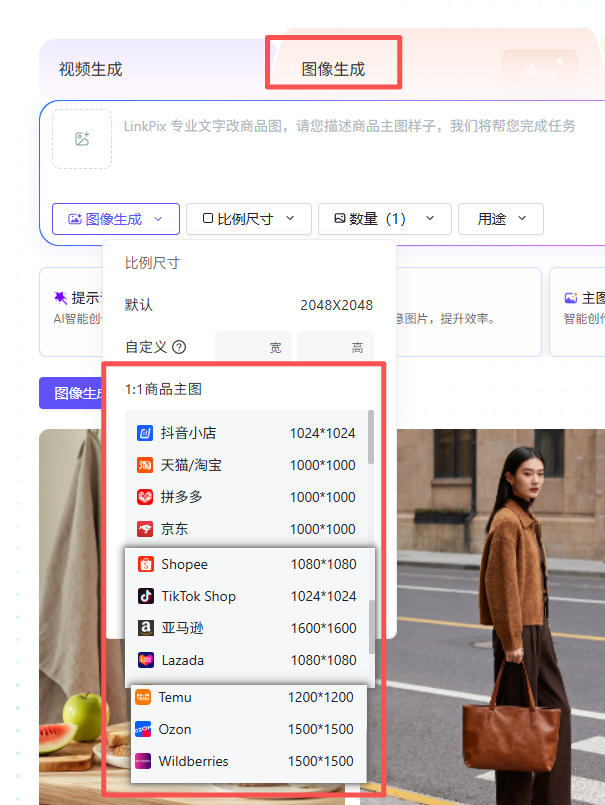Select the 京东 platform icon

coord(144,529)
